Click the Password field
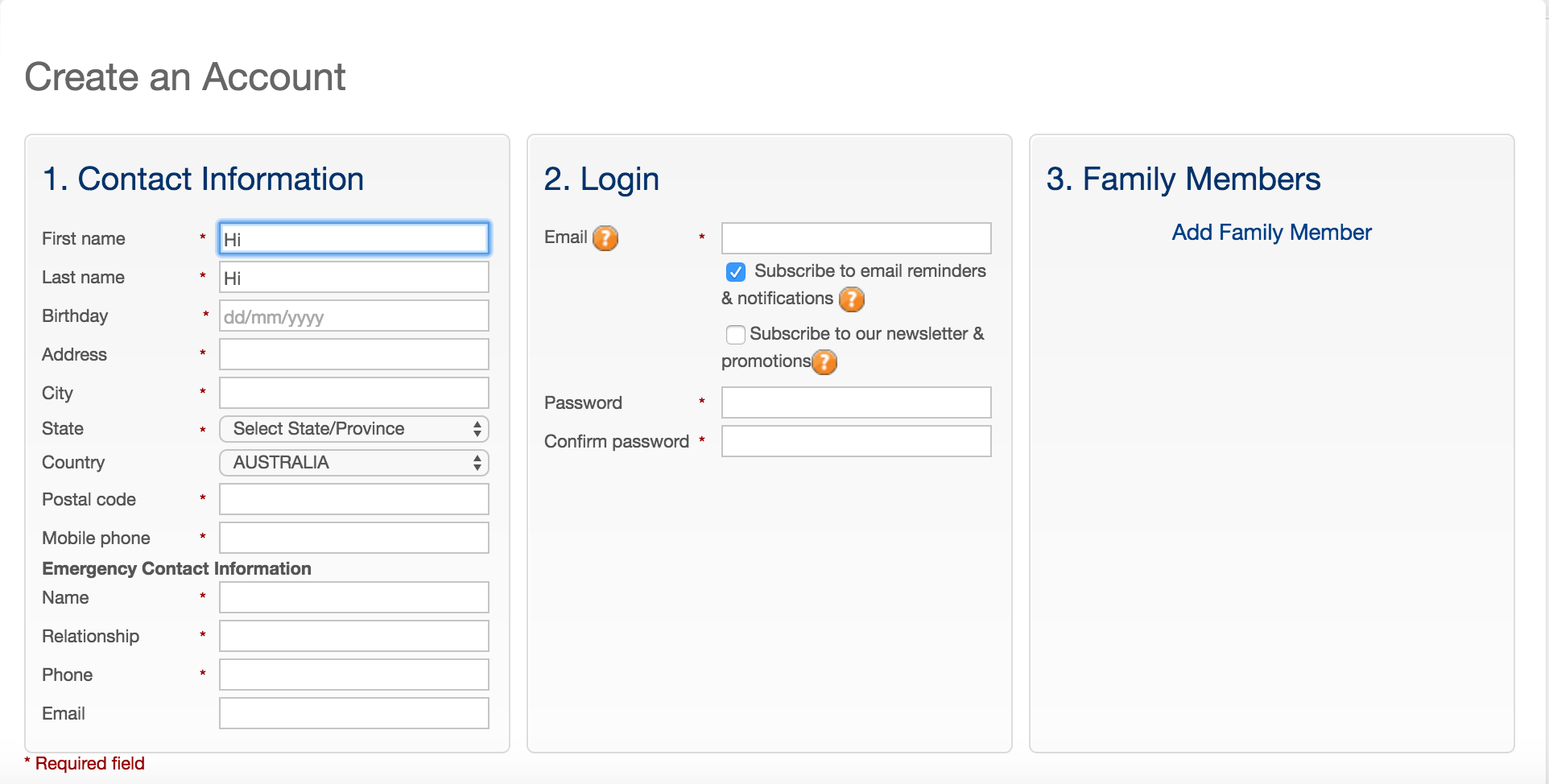The image size is (1549, 784). (x=857, y=402)
